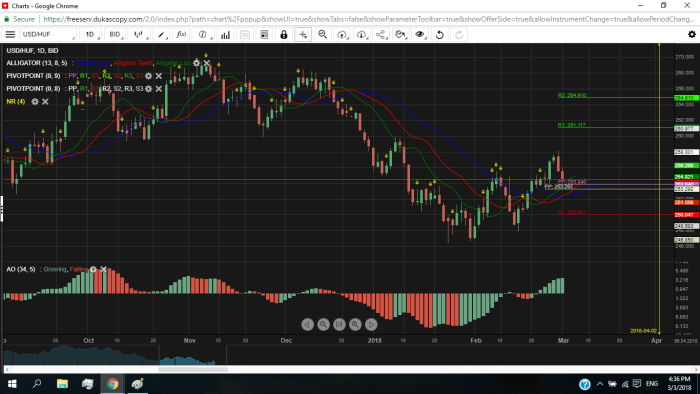
Task: Expand the BID offer side dropdown
Action: coord(115,34)
